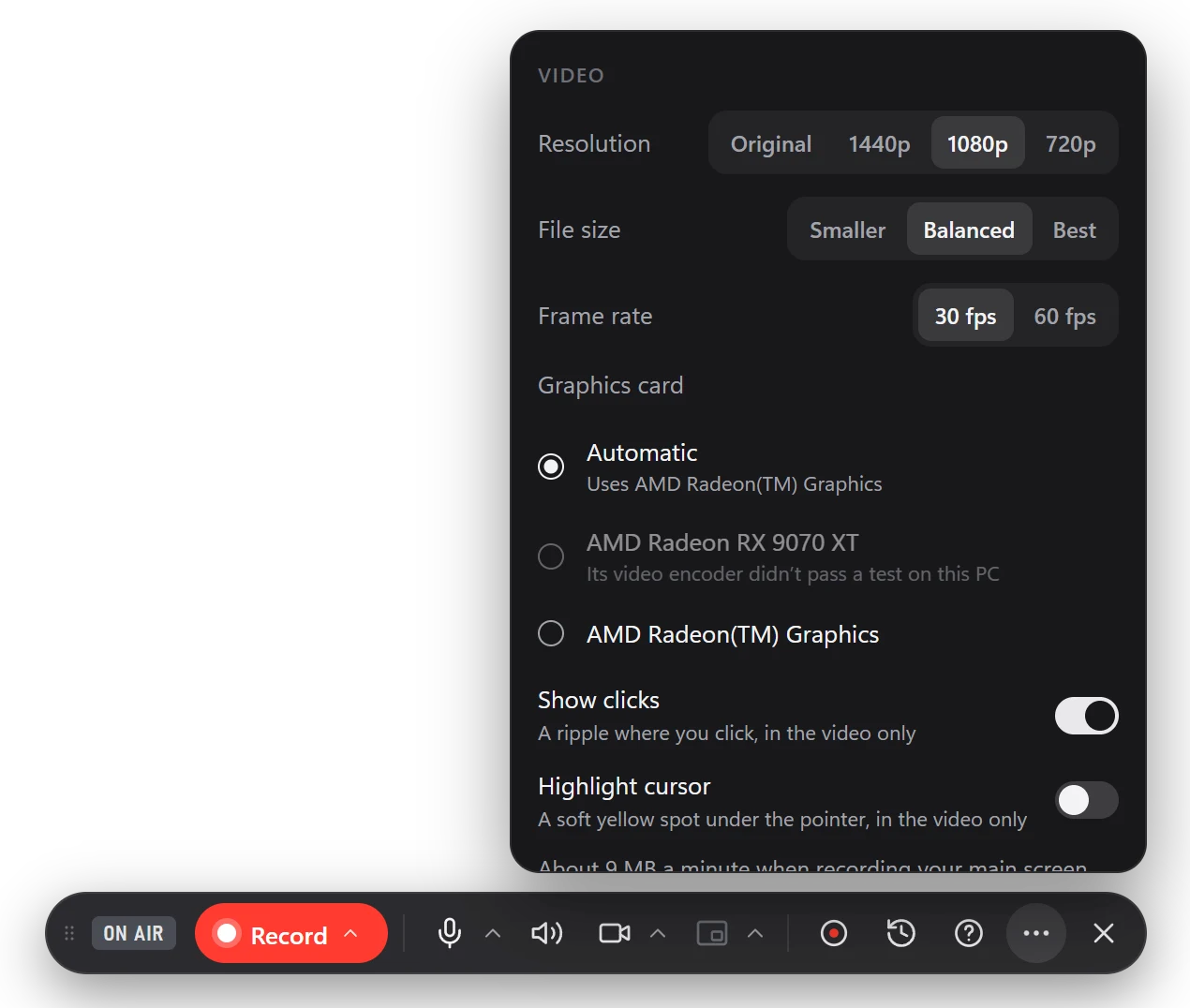Click the VIDEO section heading

pos(571,76)
